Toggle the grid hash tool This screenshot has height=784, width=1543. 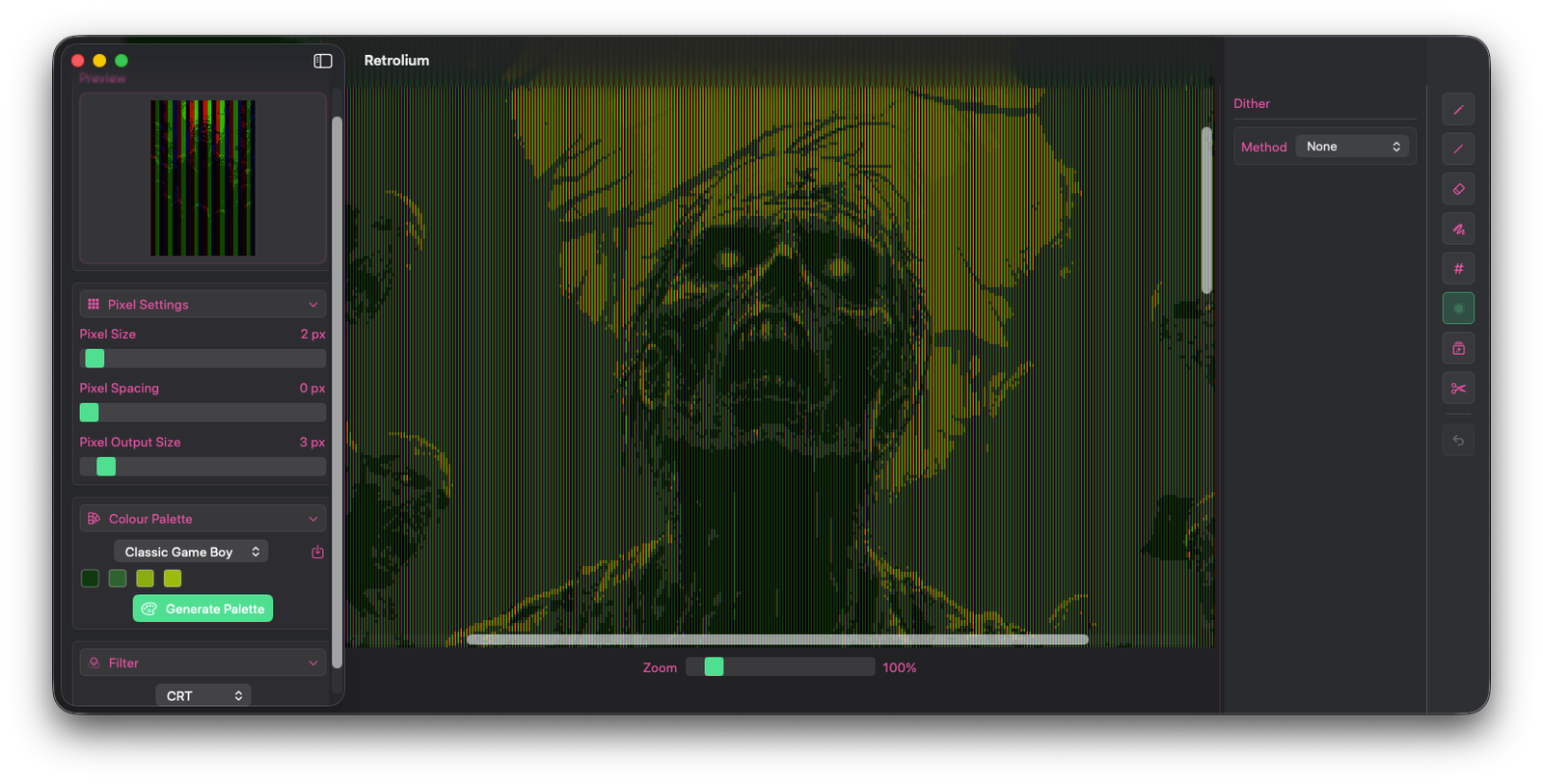click(1458, 269)
